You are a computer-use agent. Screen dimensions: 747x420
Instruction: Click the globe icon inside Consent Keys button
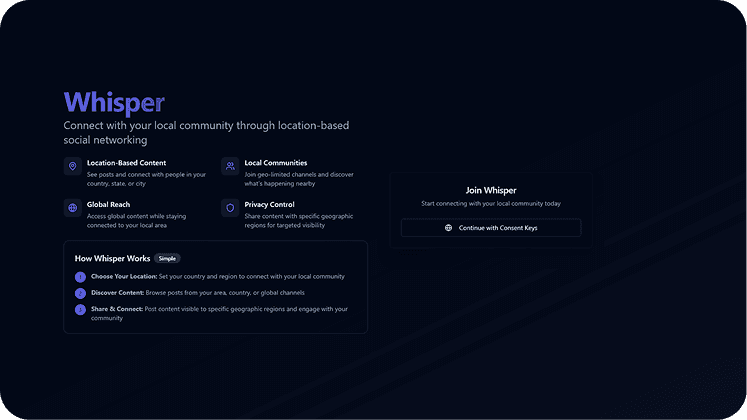[448, 228]
